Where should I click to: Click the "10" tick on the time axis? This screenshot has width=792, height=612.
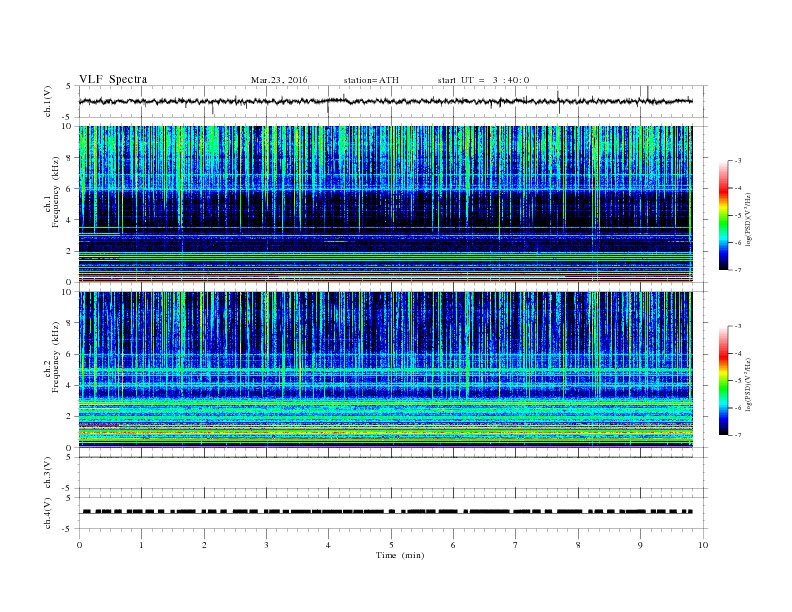pyautogui.click(x=703, y=545)
